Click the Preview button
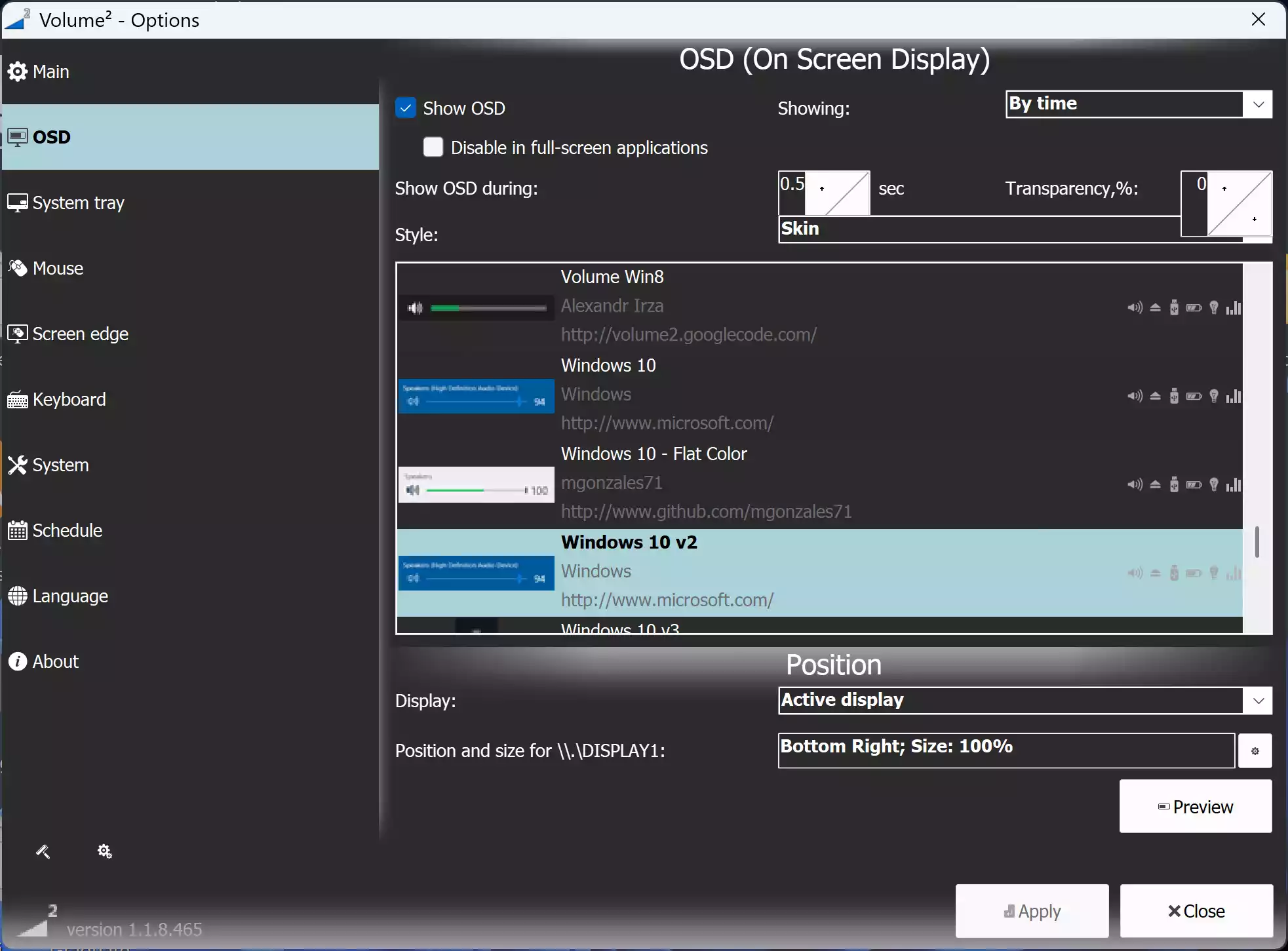1288x951 pixels. [1196, 807]
